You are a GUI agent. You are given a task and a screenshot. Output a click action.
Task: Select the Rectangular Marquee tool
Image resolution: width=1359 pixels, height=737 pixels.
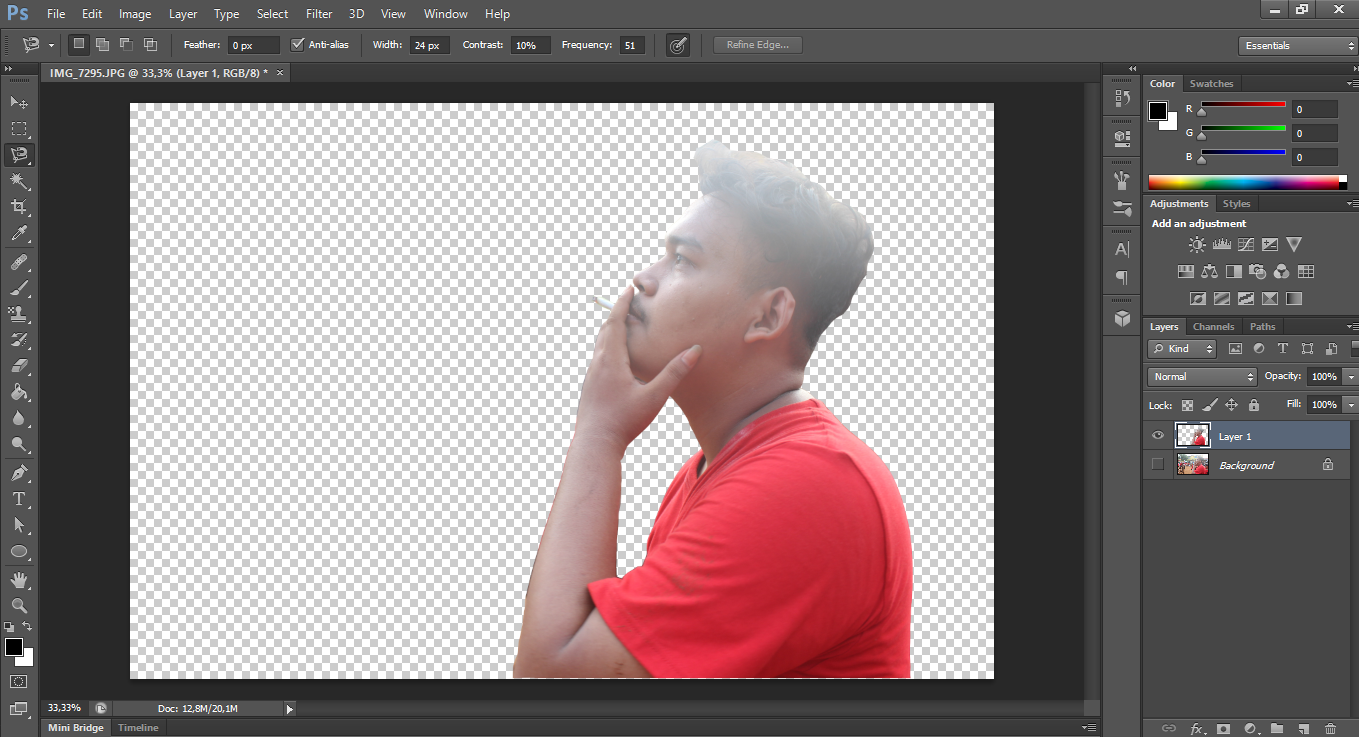pos(19,129)
